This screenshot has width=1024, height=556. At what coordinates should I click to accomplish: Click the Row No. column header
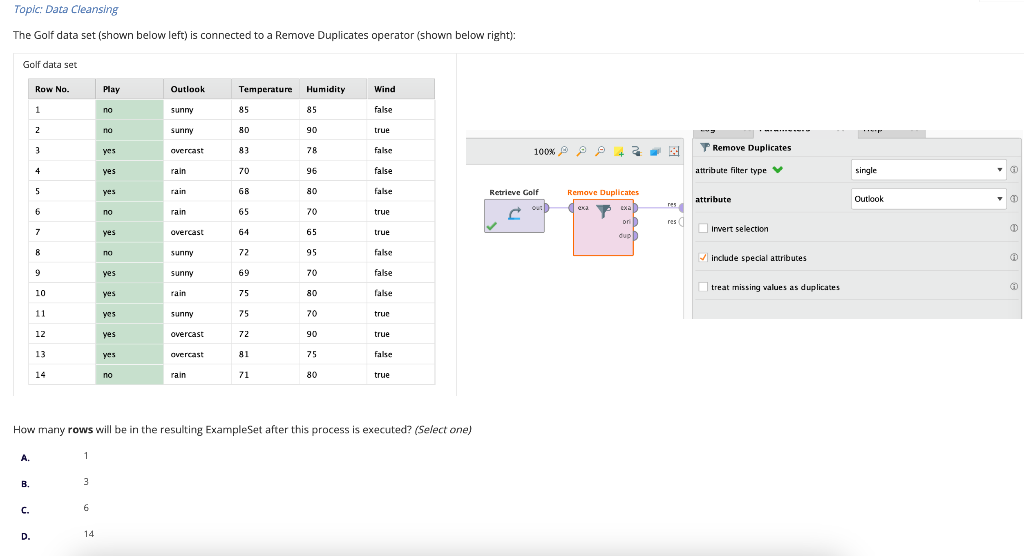click(62, 89)
